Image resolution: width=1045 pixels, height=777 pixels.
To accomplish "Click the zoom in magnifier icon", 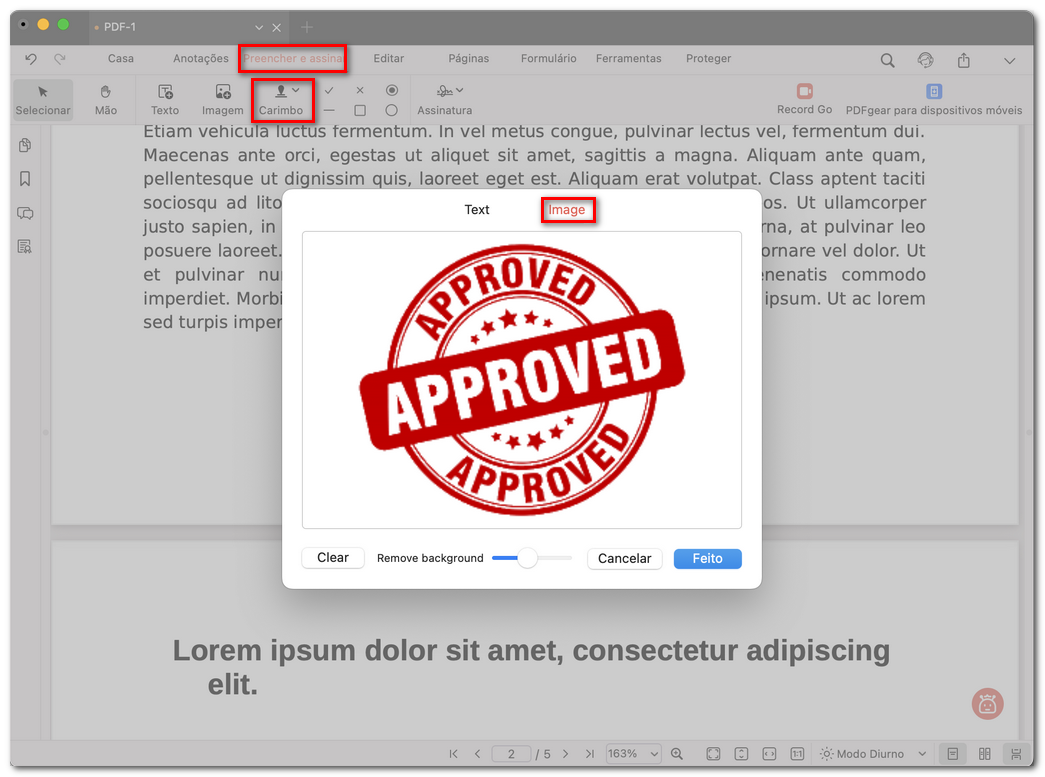I will tap(677, 754).
